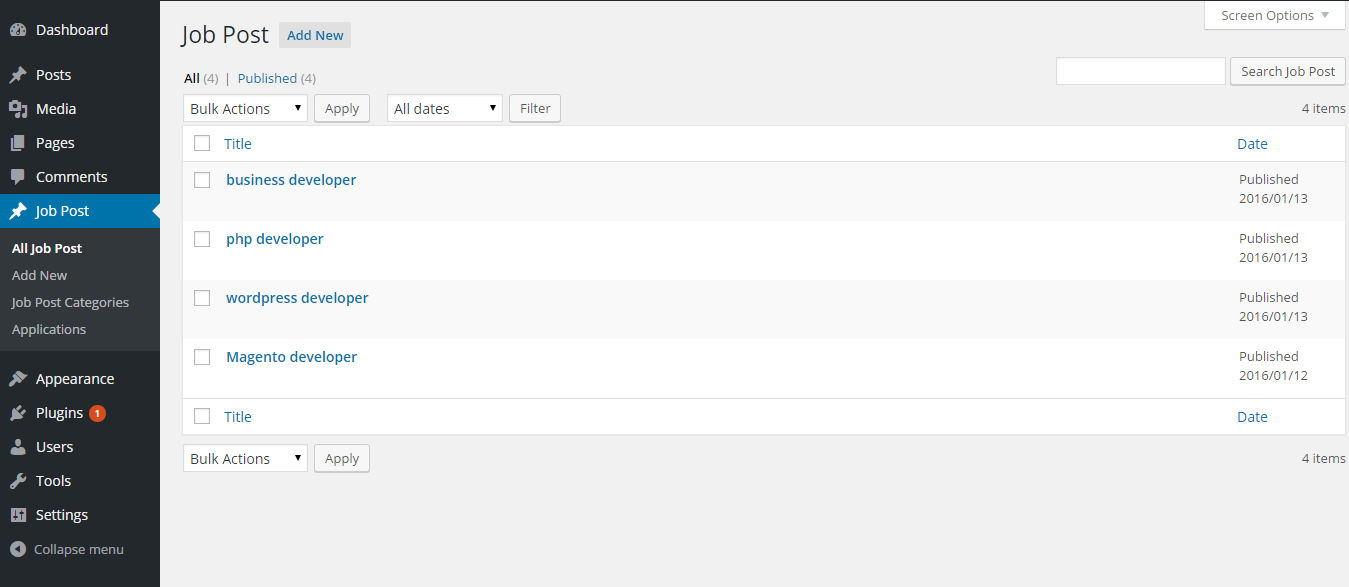Expand the Screen Options panel
The width and height of the screenshot is (1349, 587).
pyautogui.click(x=1275, y=15)
